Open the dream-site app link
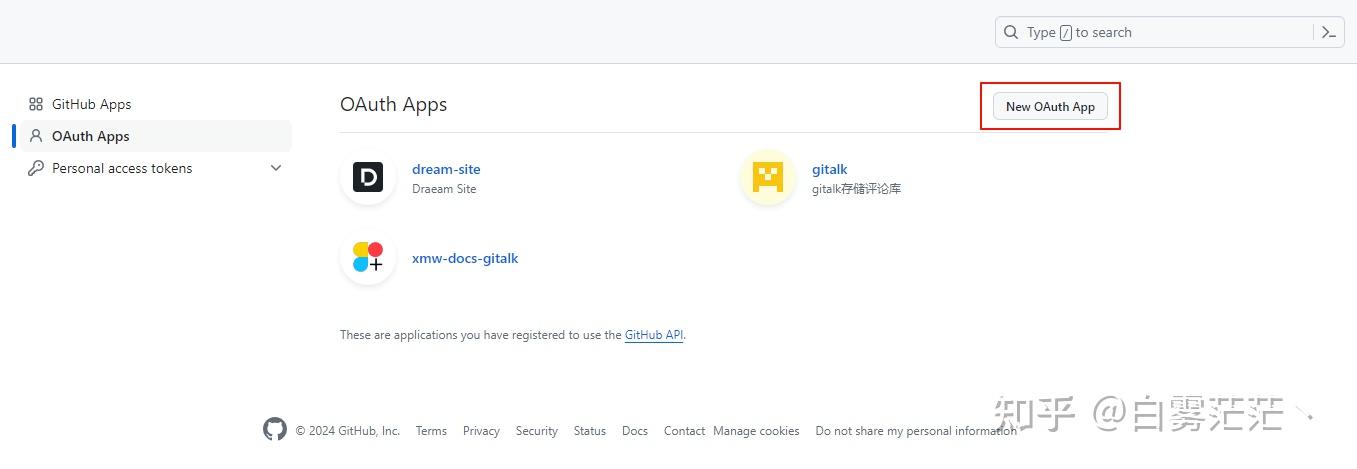The height and width of the screenshot is (469, 1357). click(446, 169)
